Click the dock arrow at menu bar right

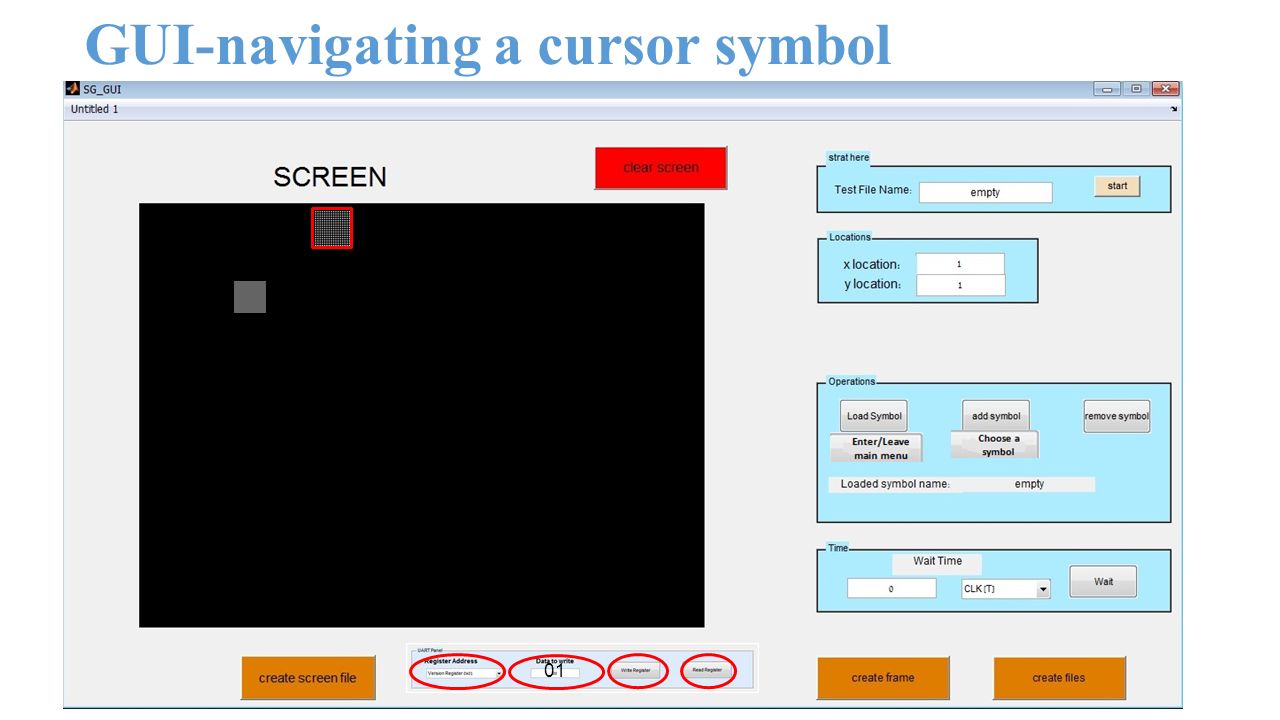(1173, 109)
